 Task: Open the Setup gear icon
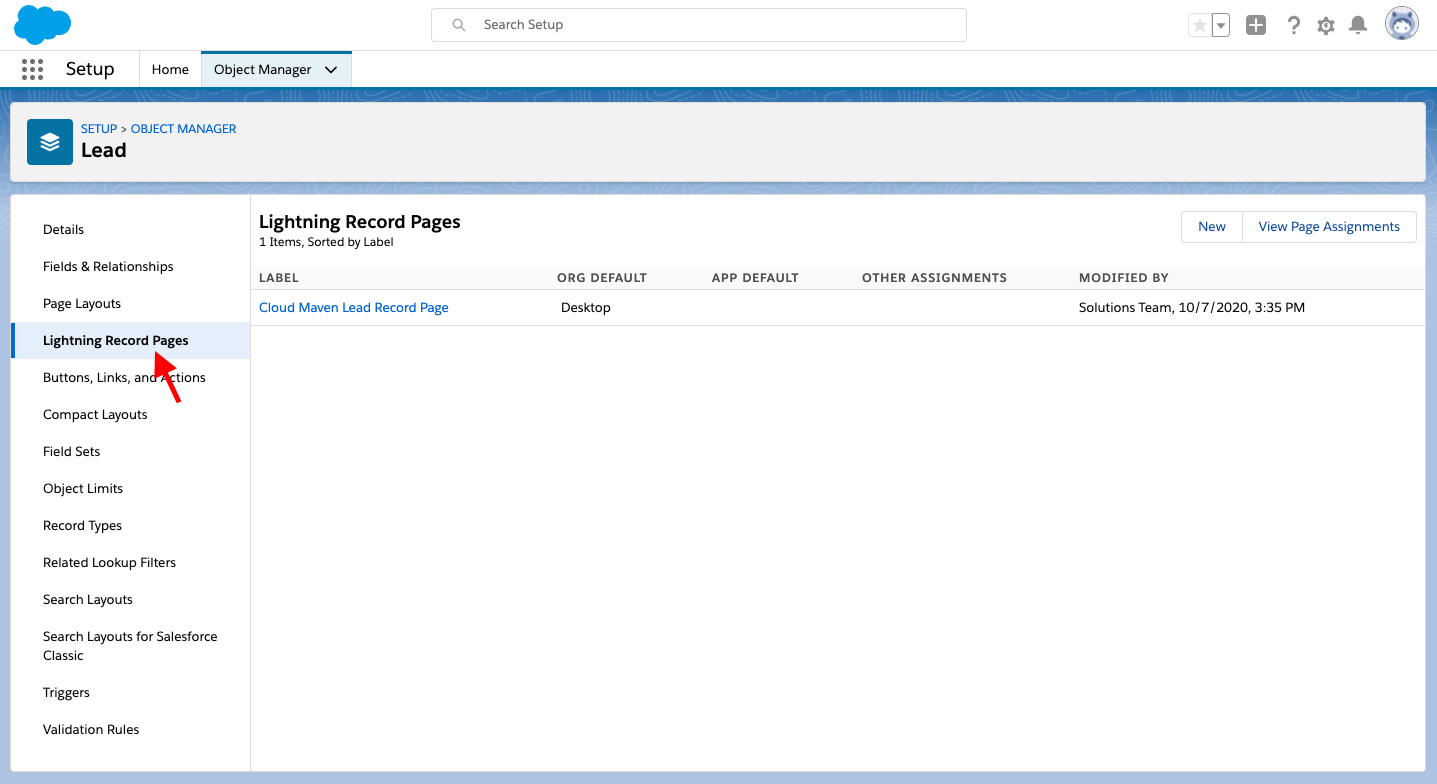click(1326, 26)
